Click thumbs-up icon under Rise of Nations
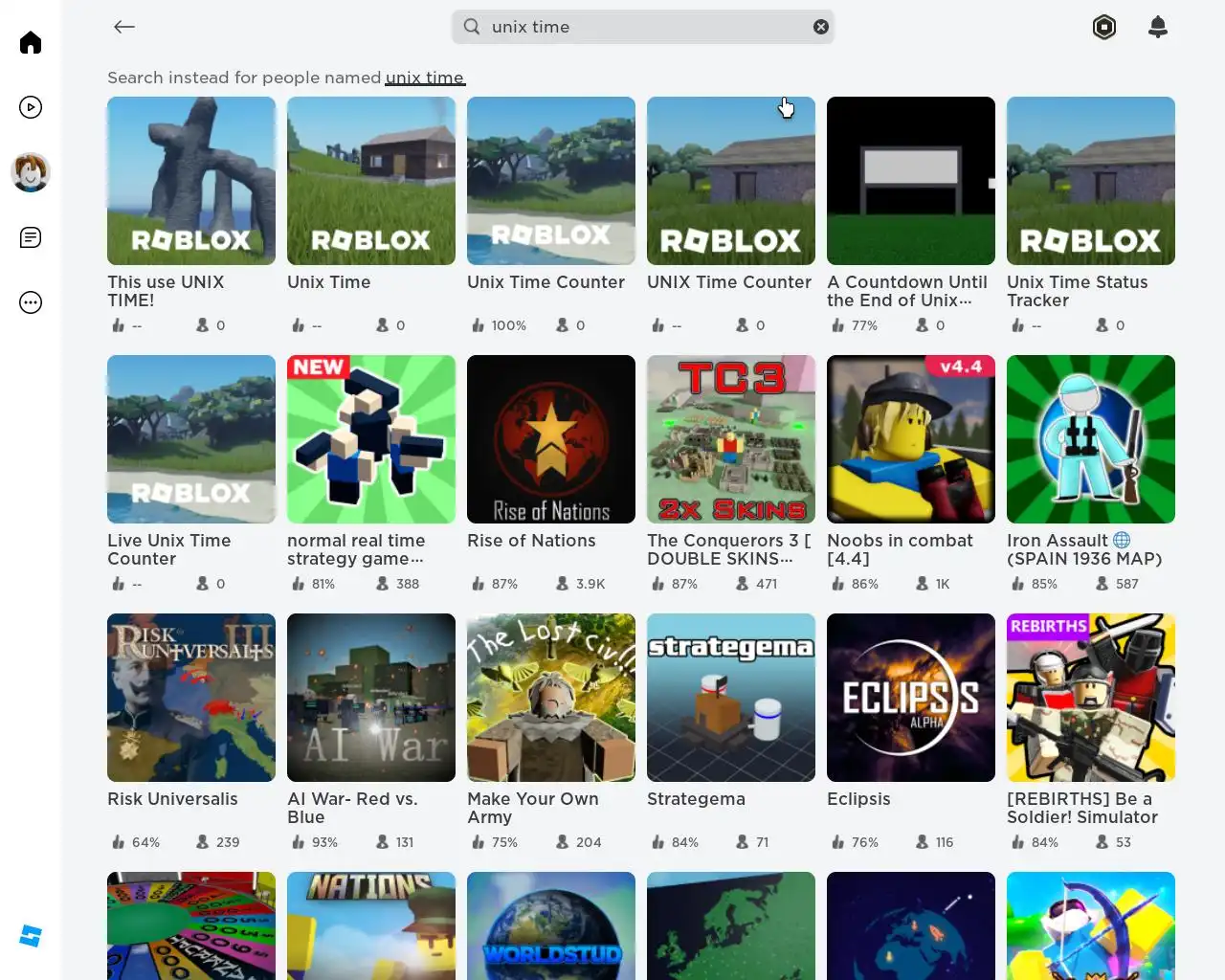 tap(478, 584)
